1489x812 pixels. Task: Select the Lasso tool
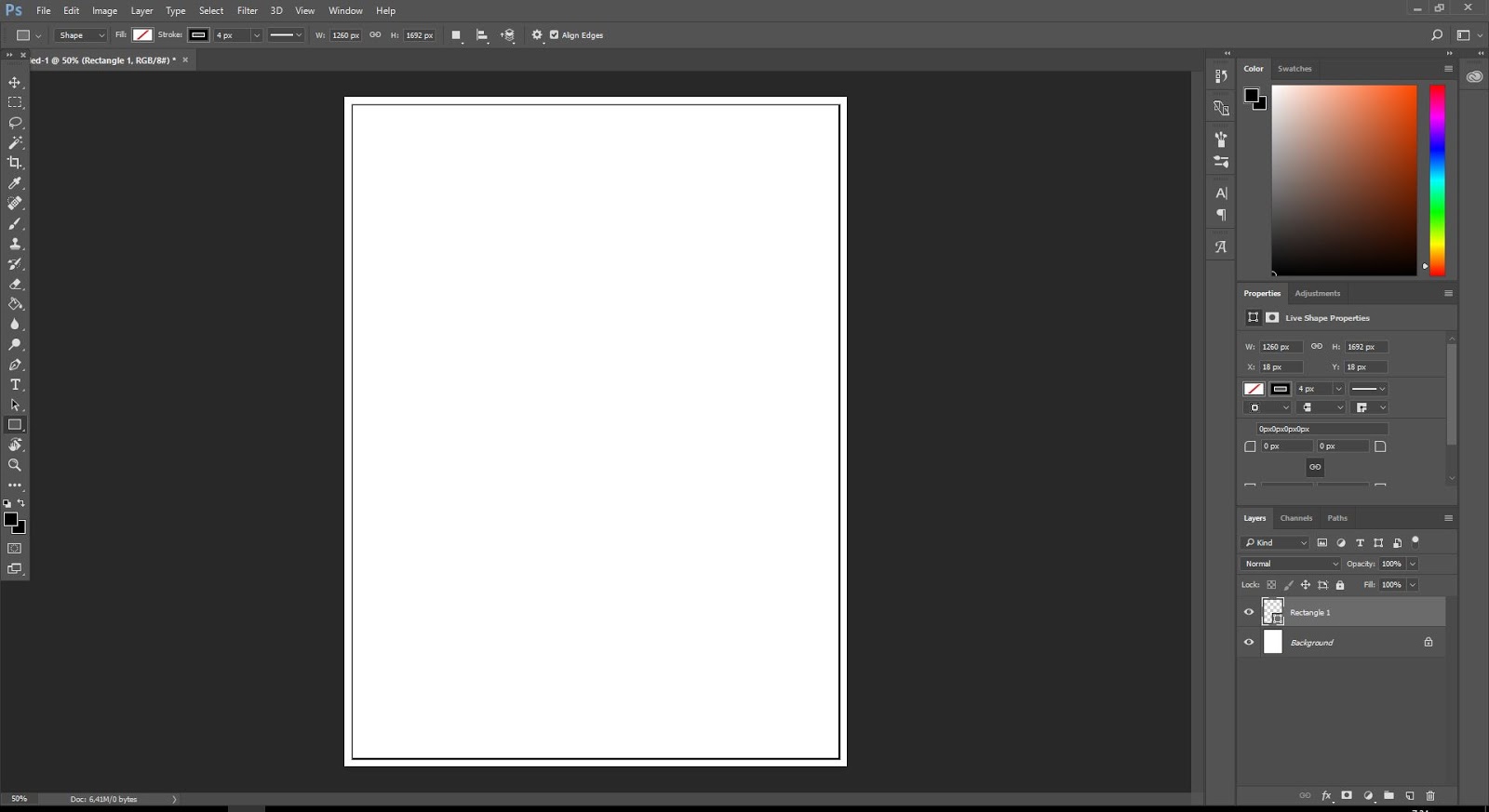(15, 123)
